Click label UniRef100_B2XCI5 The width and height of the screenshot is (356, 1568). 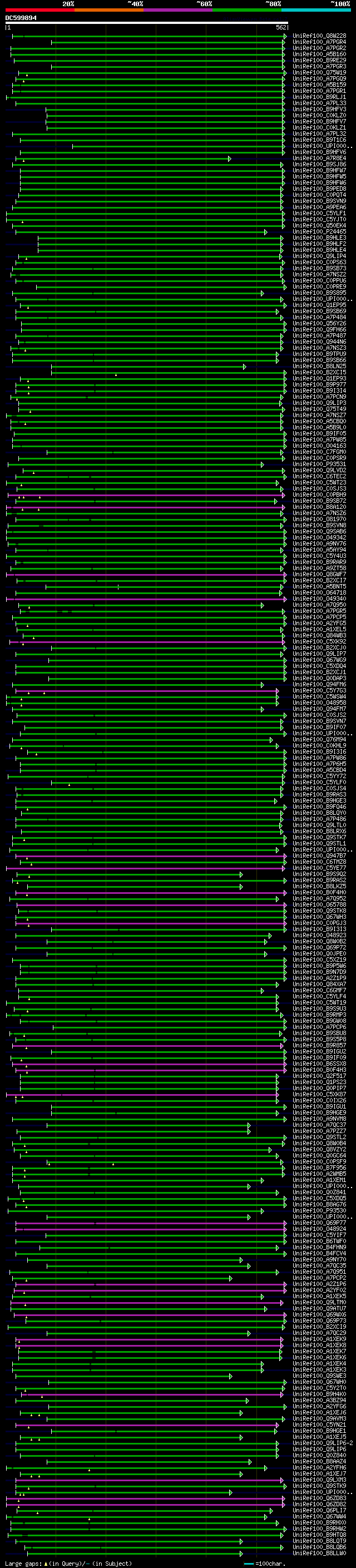click(x=319, y=373)
